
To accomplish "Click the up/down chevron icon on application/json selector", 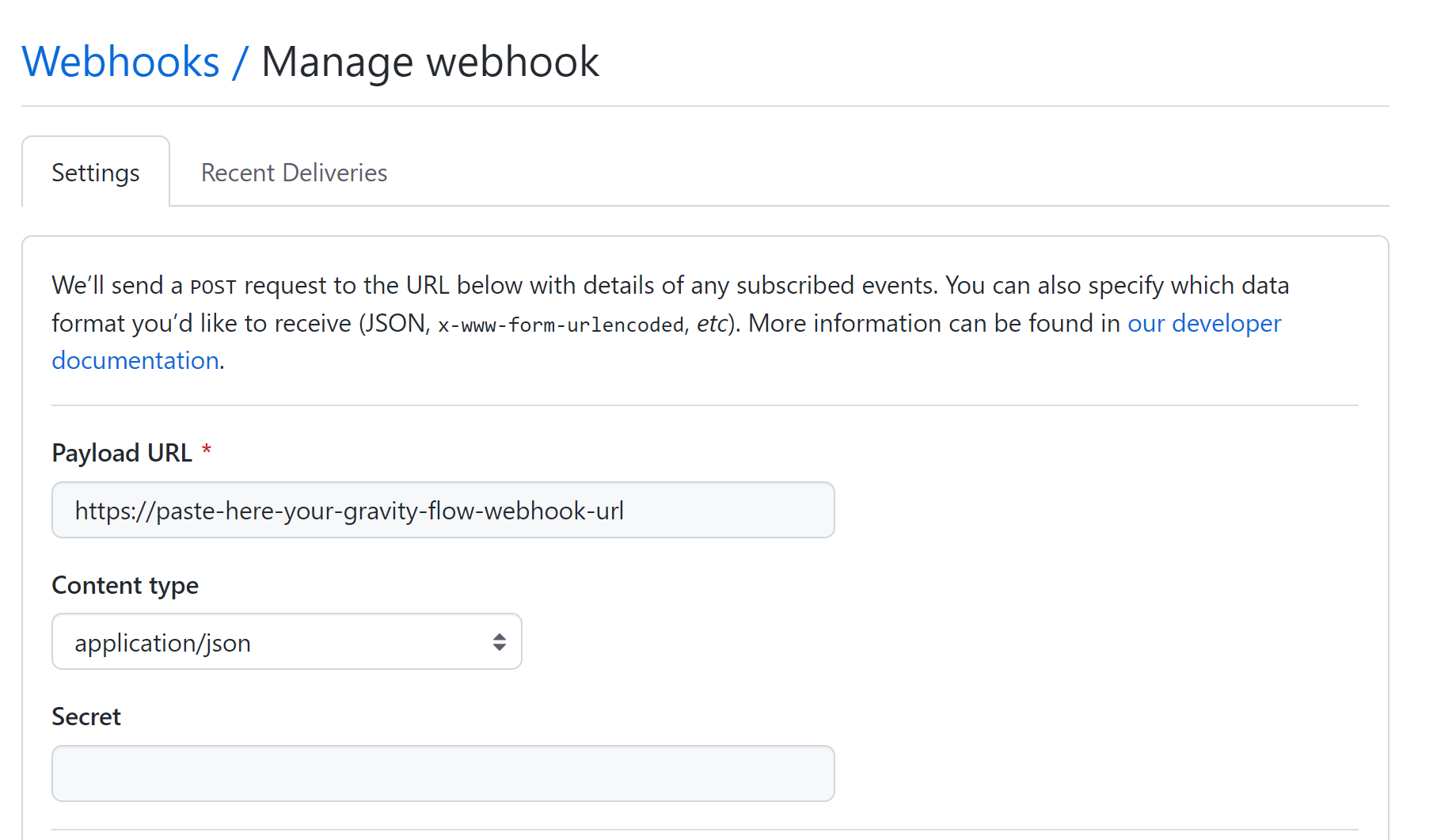I will [x=499, y=641].
